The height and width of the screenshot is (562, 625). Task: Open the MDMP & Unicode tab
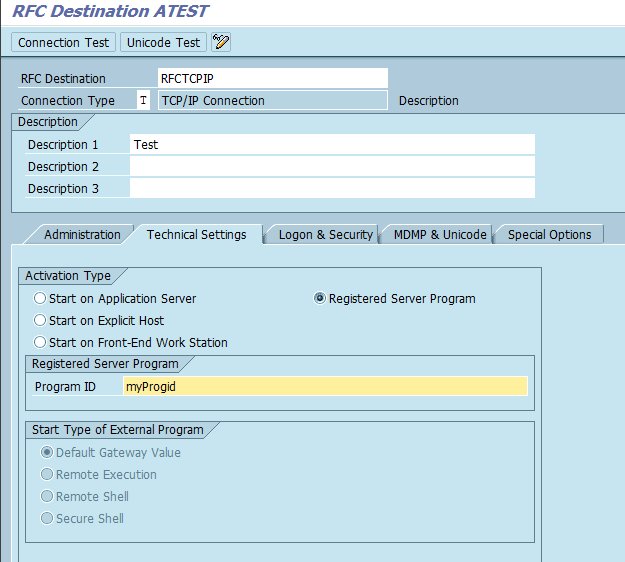(440, 235)
